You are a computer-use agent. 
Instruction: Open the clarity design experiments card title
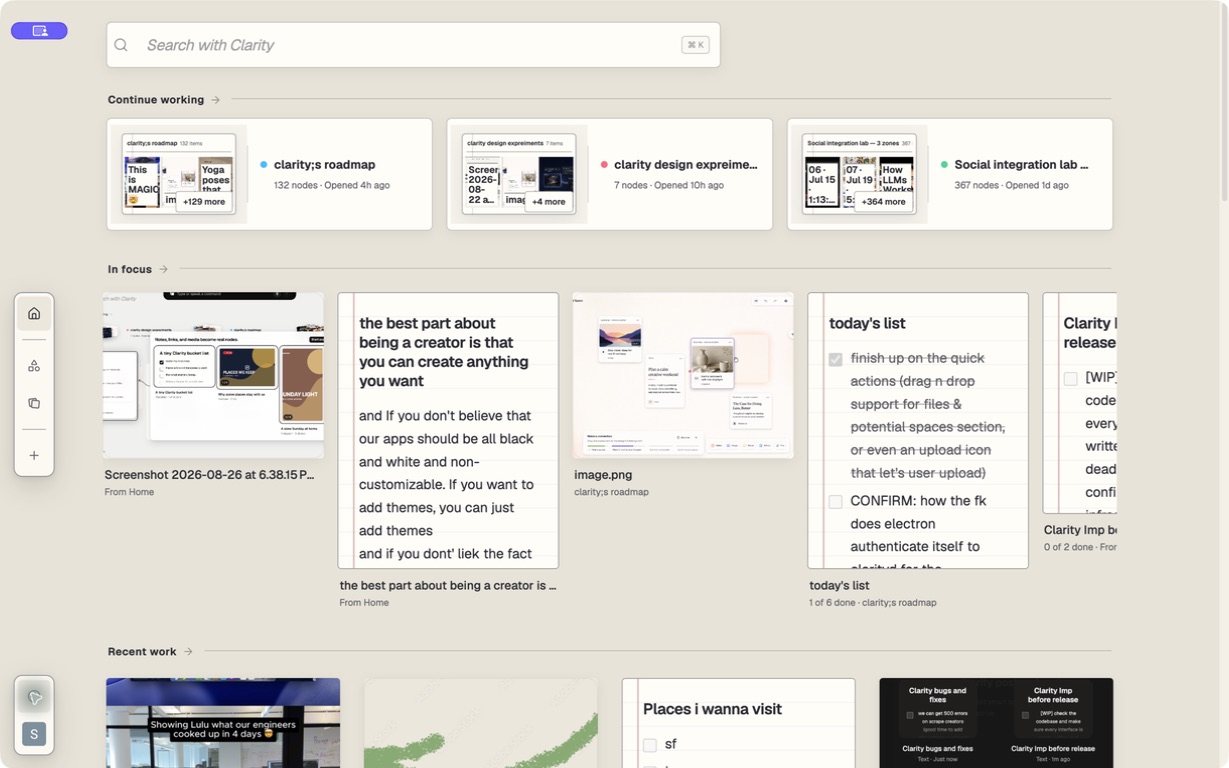[685, 165]
